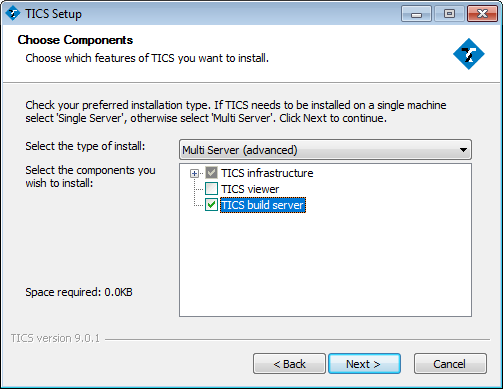The height and width of the screenshot is (389, 503).
Task: Minimize the TICS Setup window
Action: [x=416, y=14]
